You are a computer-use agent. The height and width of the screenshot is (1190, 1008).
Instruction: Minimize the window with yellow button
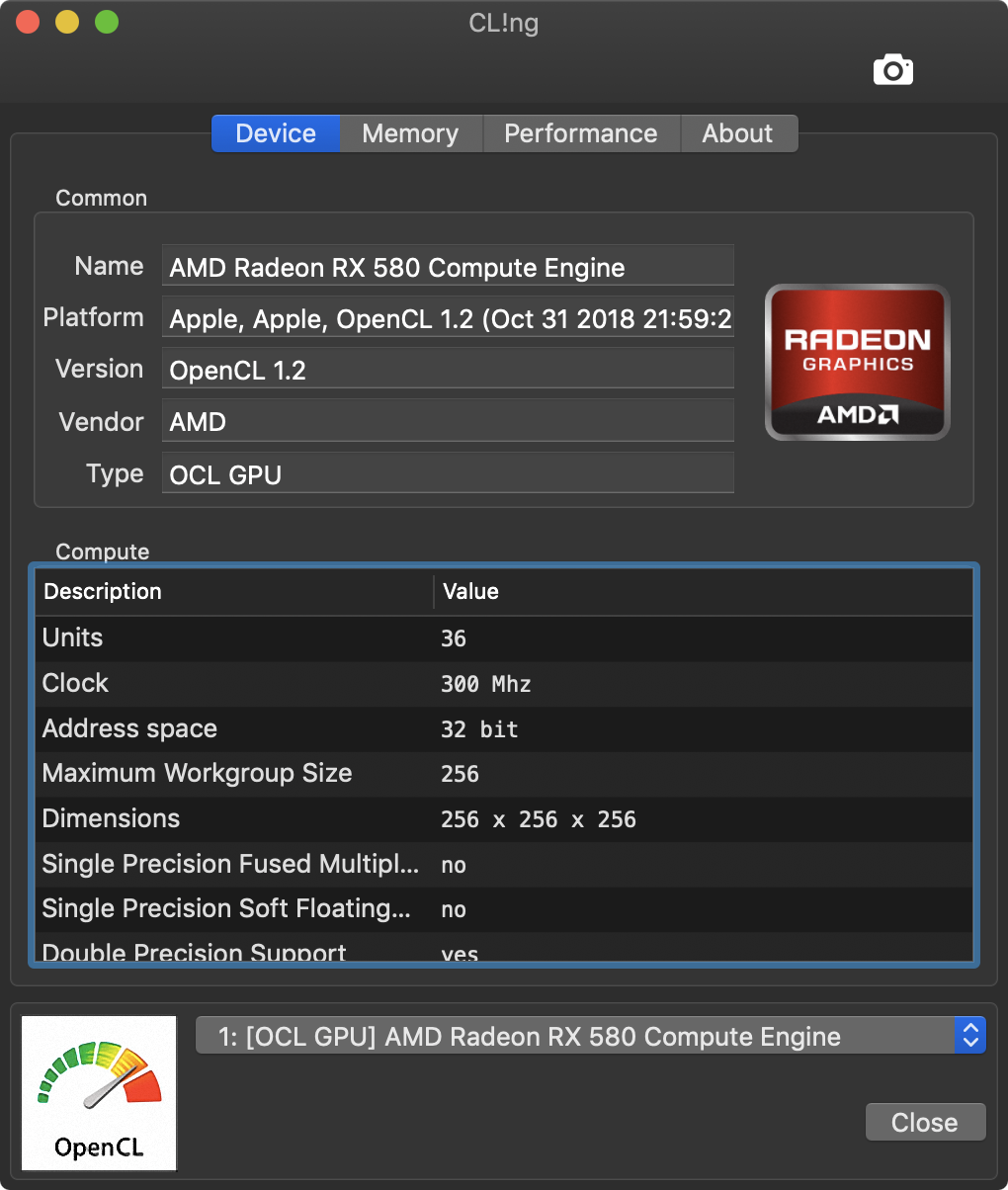tap(67, 22)
